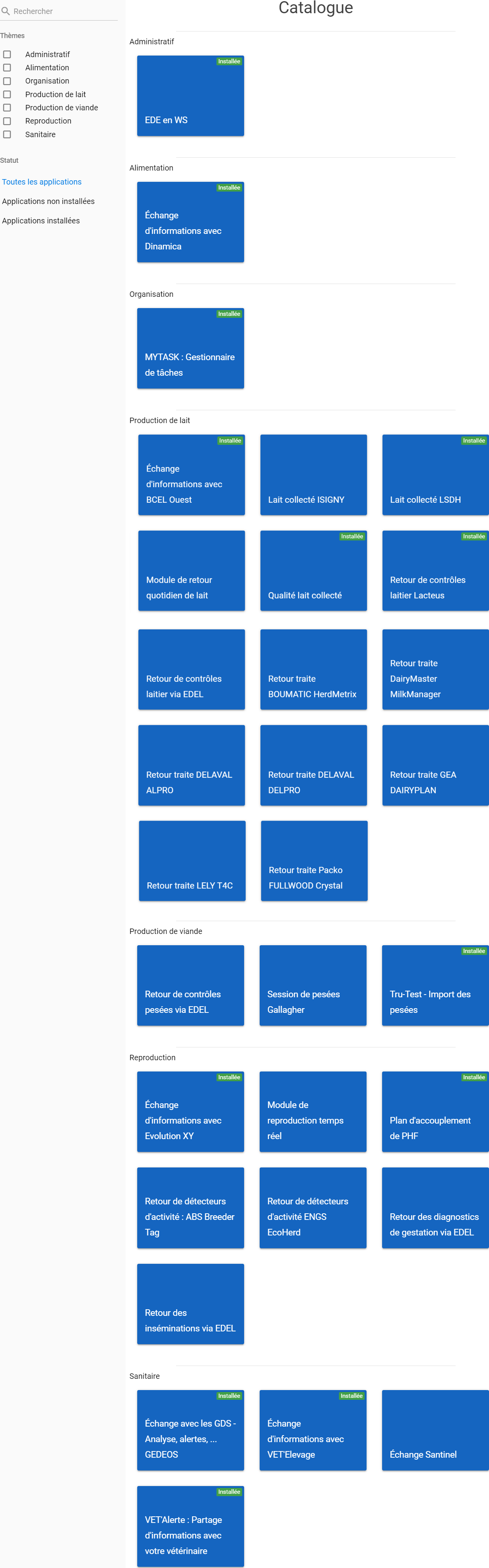Open Retour traite Packo FULLWOOD Crystal
Viewport: 489px width, 1568px height.
point(314,861)
